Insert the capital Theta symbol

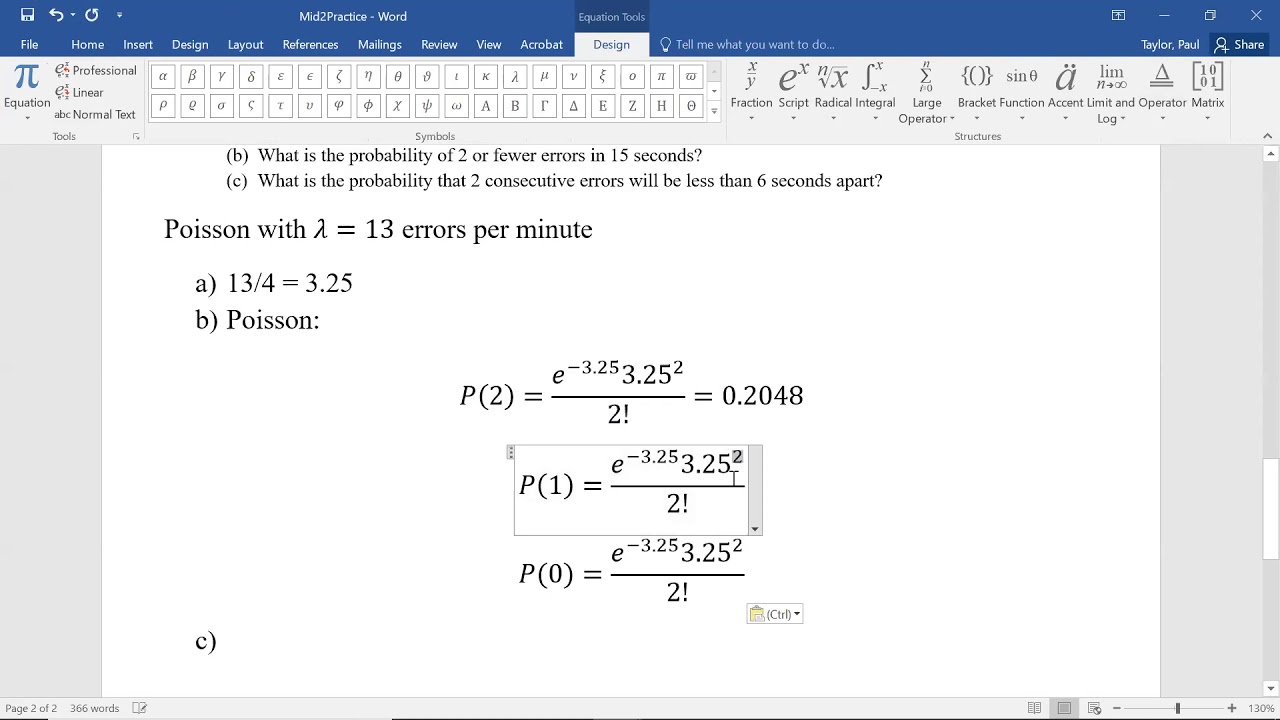pyautogui.click(x=690, y=105)
